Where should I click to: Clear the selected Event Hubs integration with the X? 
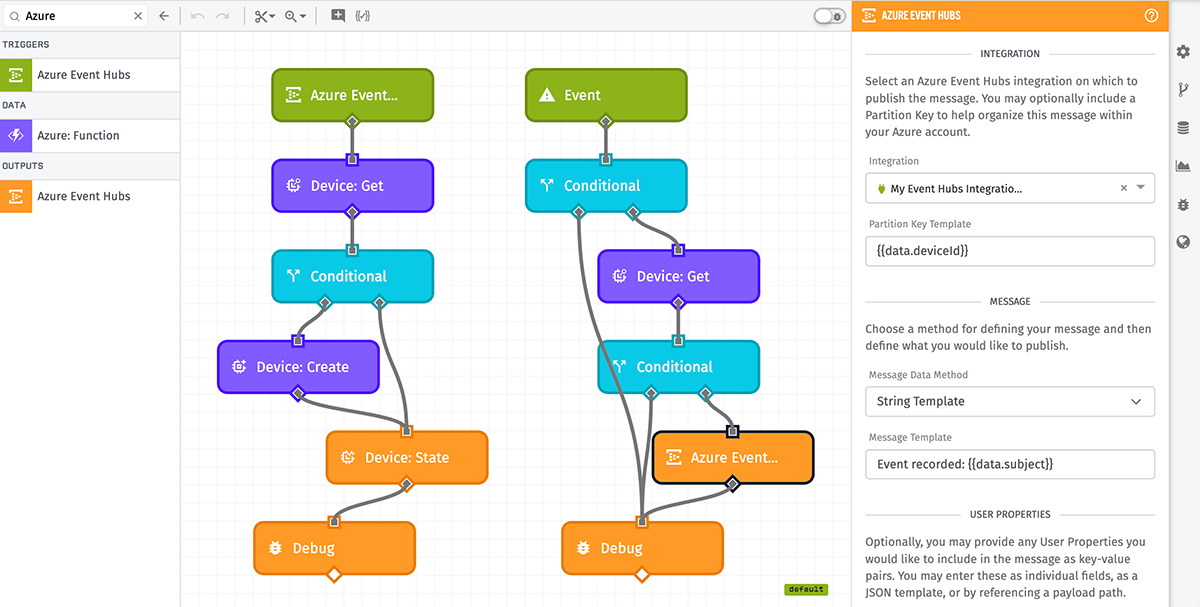point(1126,188)
